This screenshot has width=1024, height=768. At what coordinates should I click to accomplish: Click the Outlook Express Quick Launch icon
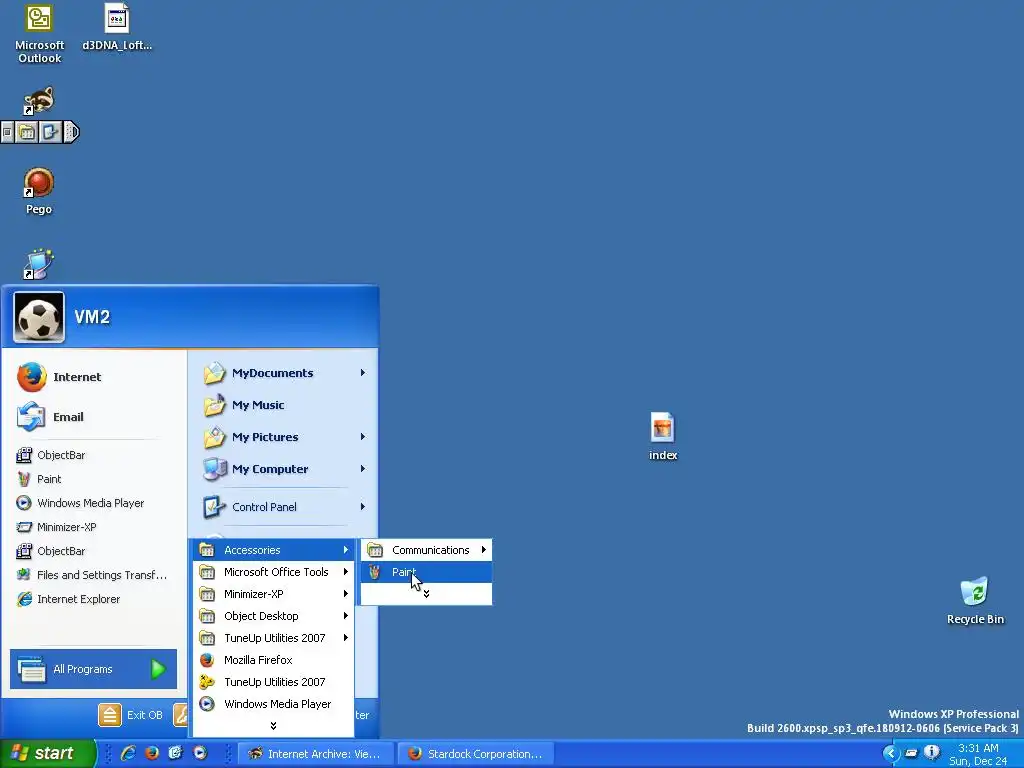click(x=176, y=754)
